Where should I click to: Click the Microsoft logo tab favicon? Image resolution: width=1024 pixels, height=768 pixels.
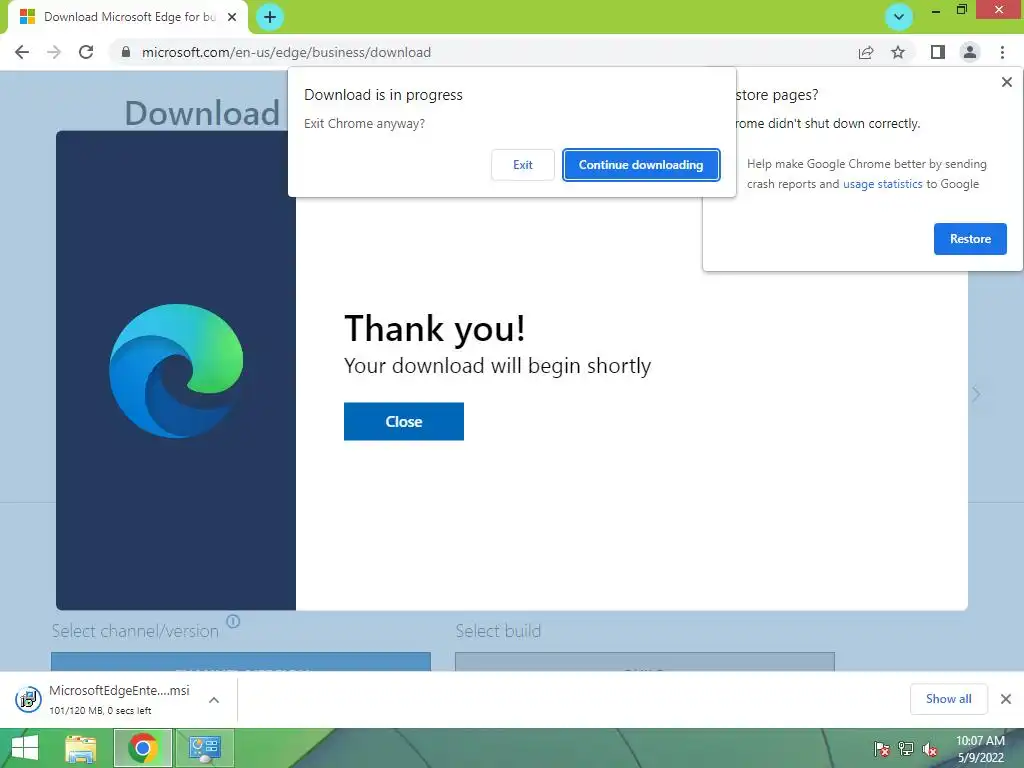(x=27, y=17)
